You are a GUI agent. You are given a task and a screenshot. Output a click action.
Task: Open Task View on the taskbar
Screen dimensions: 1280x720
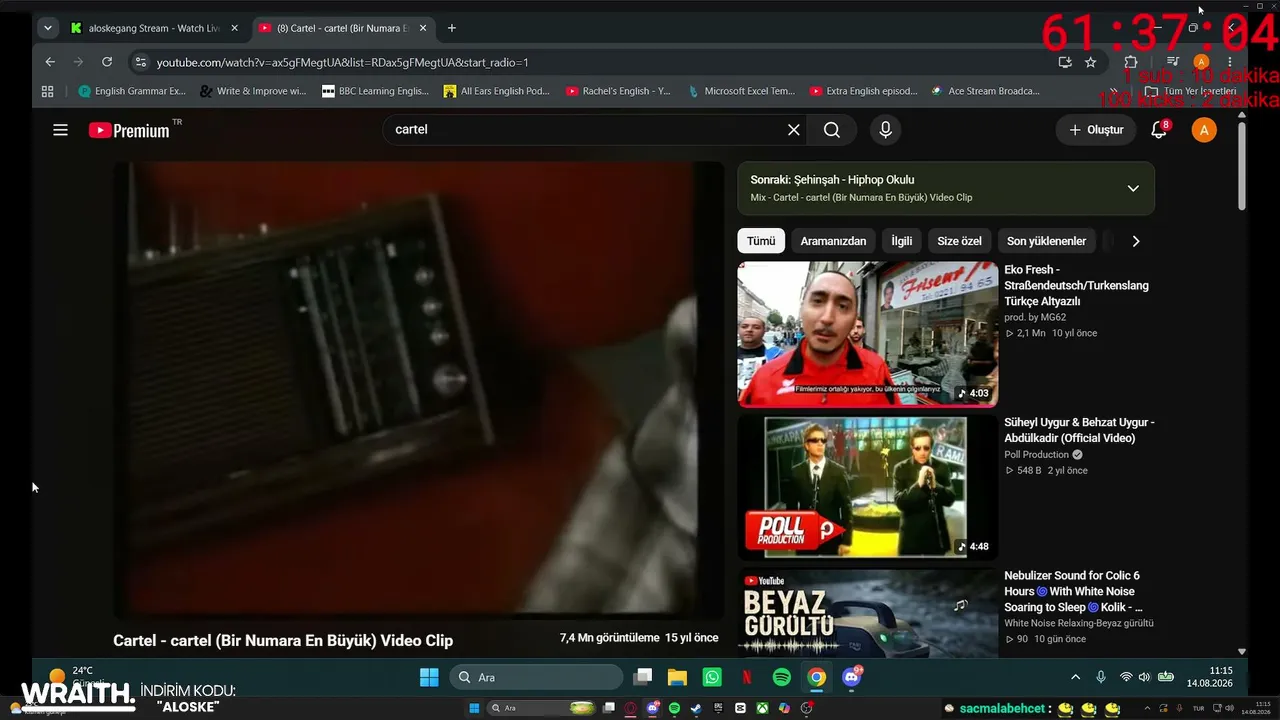click(x=643, y=677)
